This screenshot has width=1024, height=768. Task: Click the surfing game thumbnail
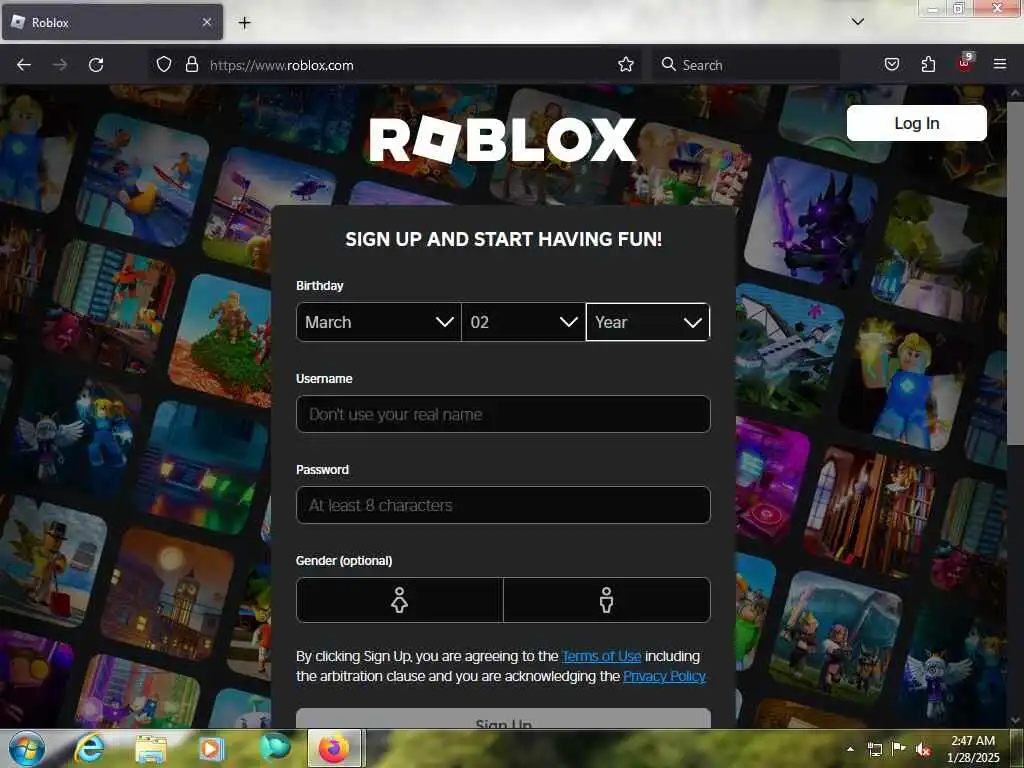click(142, 180)
